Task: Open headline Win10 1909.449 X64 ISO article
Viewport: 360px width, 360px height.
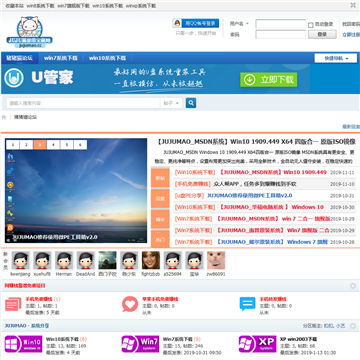Action: tap(256, 142)
